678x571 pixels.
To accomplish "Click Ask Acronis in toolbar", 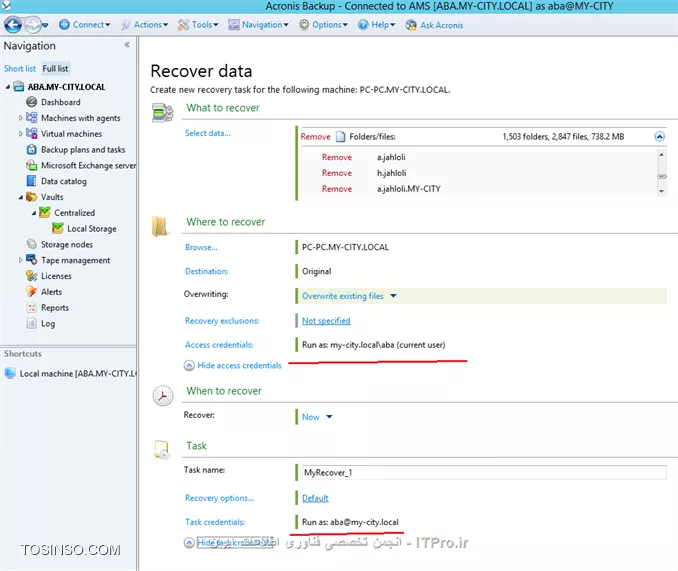I will pos(434,25).
